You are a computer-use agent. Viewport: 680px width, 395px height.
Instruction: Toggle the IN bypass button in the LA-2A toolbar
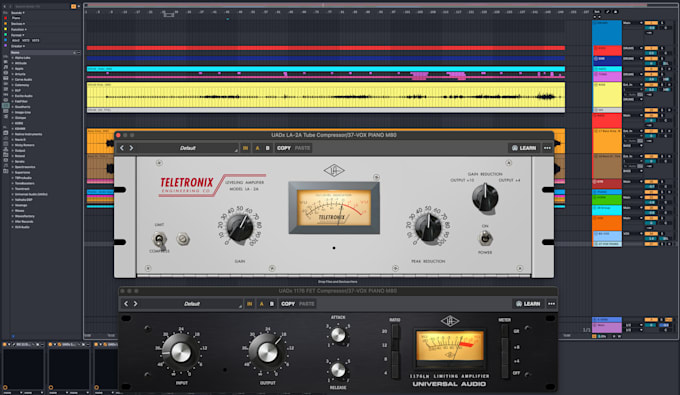click(x=245, y=148)
